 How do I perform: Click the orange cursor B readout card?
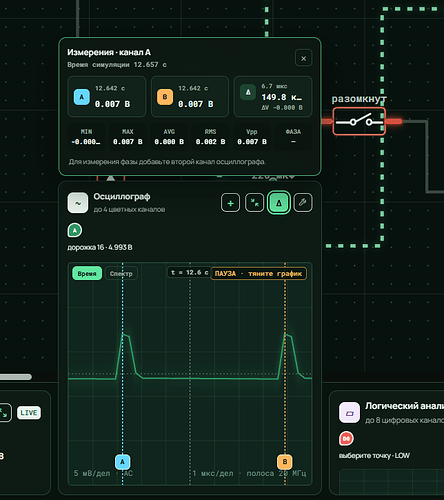pyautogui.click(x=190, y=96)
